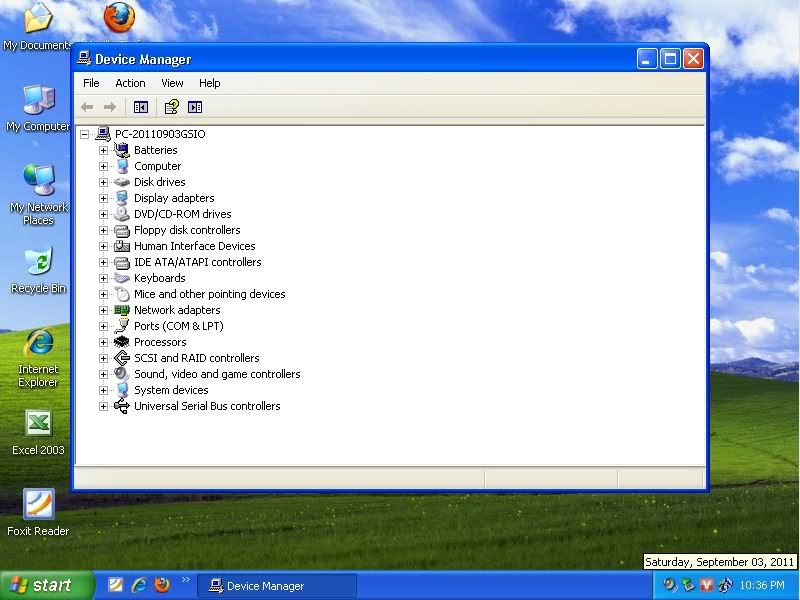Click the Universal Serial Bus controllers icon

pos(122,406)
